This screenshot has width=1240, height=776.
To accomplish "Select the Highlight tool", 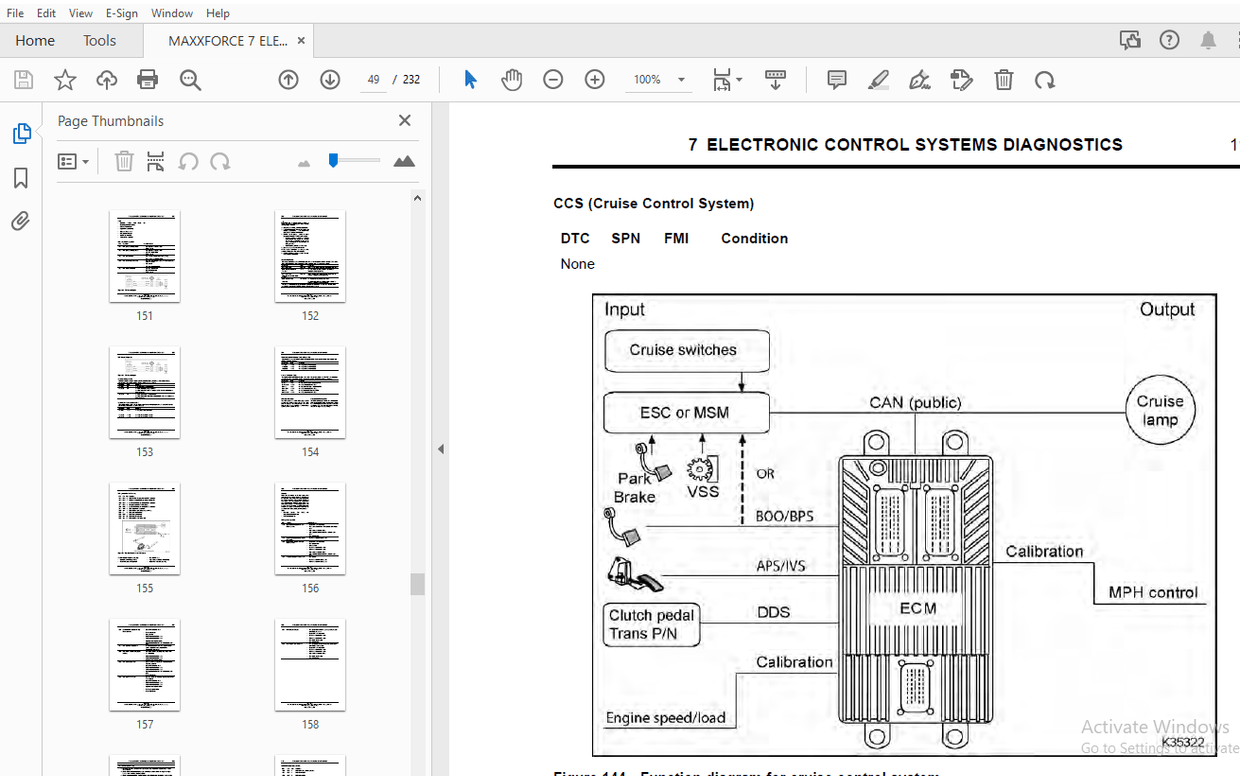I will pos(878,79).
